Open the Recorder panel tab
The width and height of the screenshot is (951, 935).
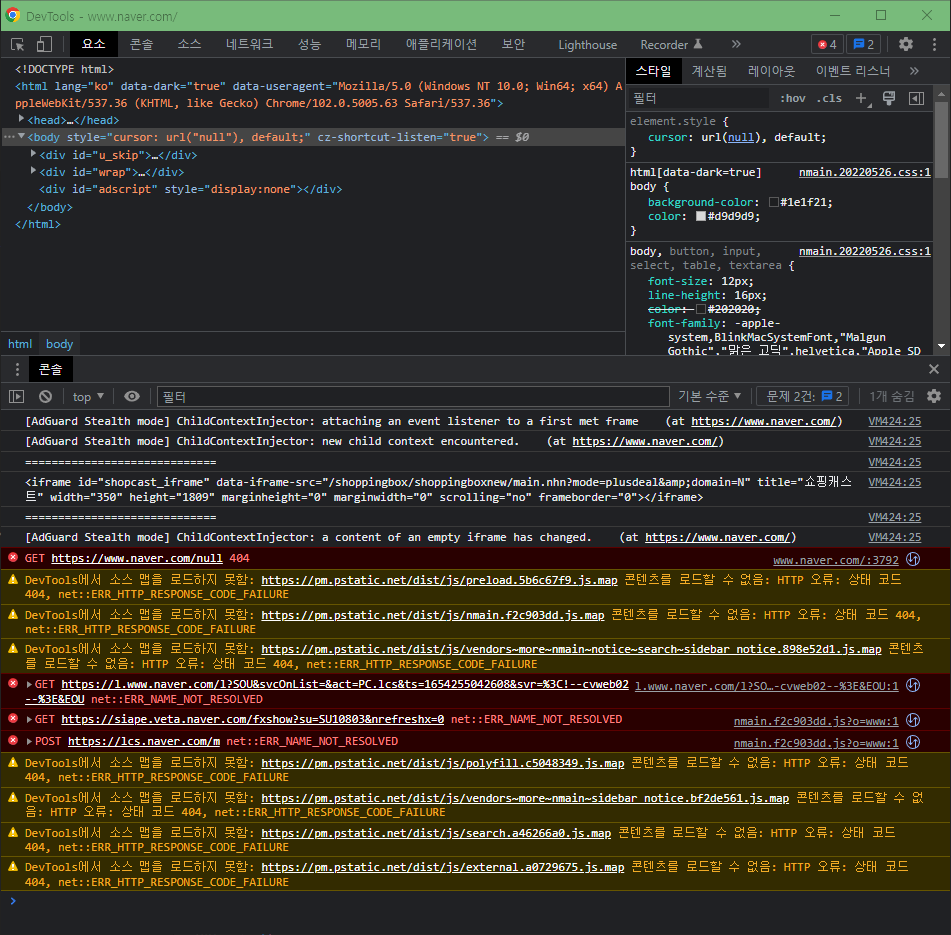[x=671, y=44]
